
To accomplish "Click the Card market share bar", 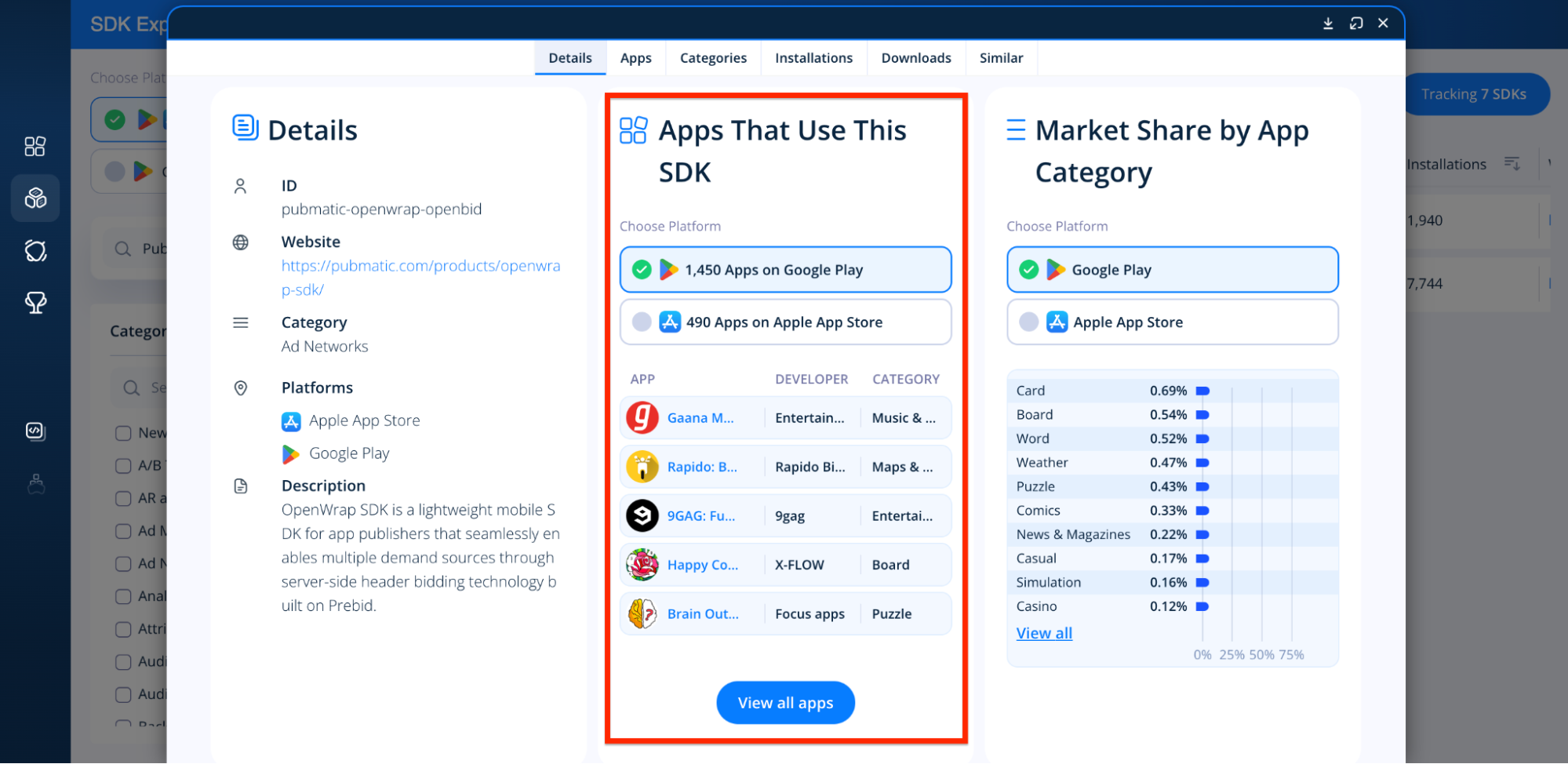I will [x=1202, y=391].
